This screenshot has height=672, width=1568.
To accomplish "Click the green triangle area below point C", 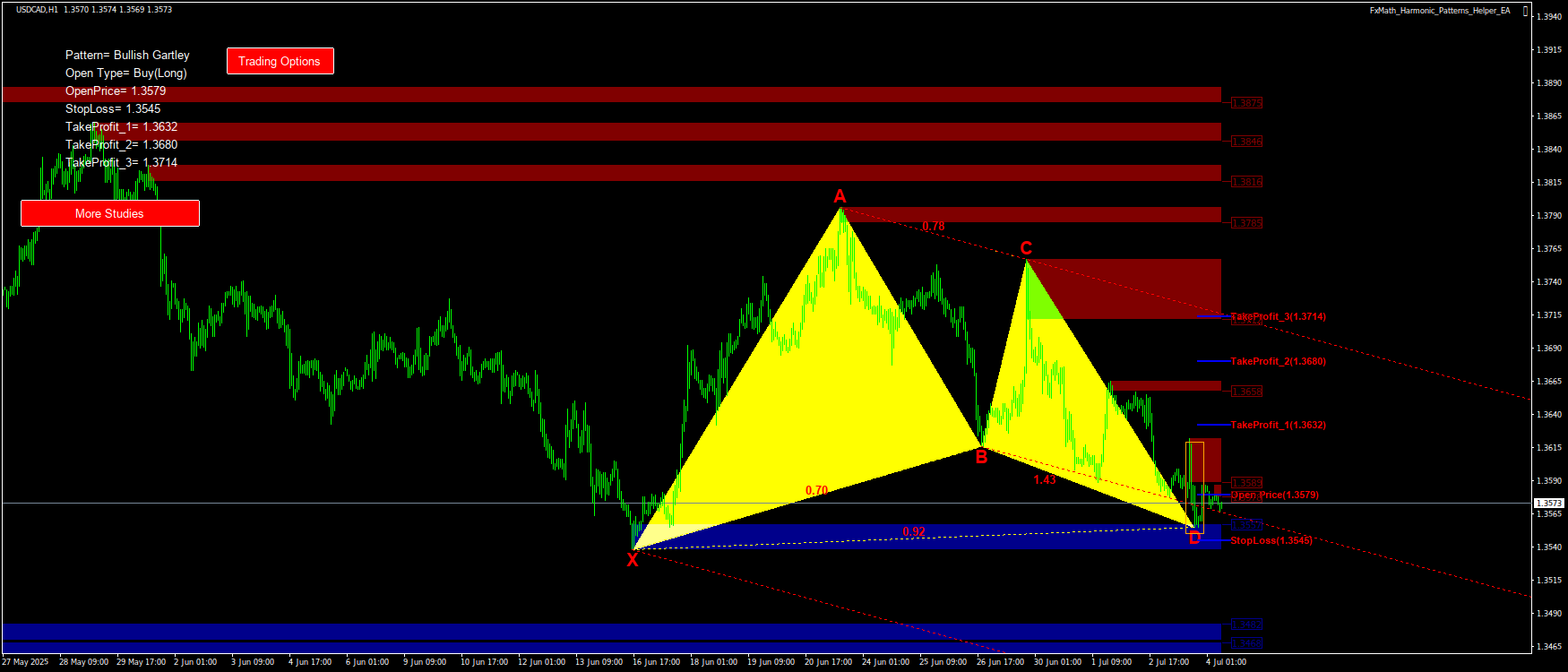I will (1039, 300).
